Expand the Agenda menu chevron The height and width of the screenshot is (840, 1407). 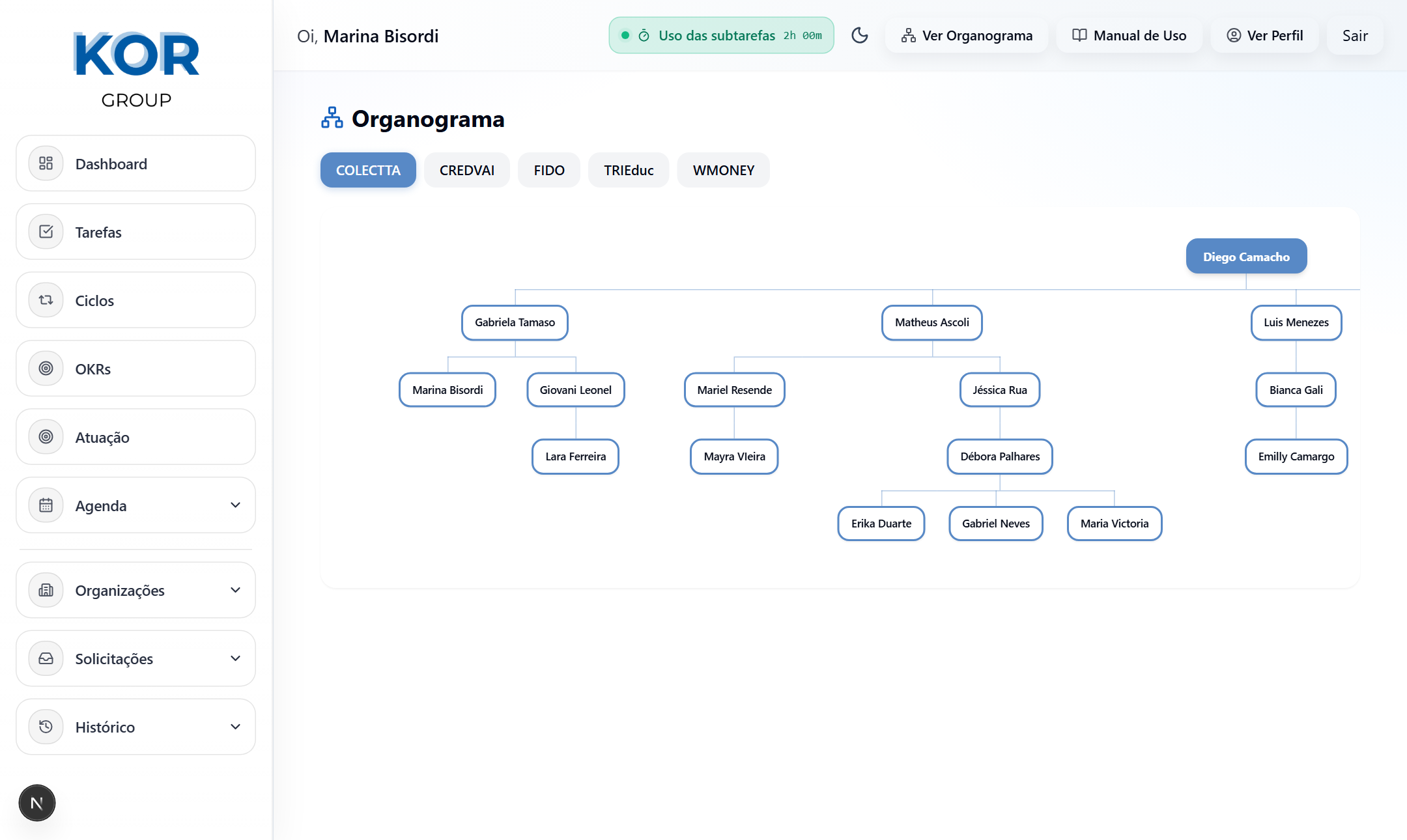tap(235, 505)
